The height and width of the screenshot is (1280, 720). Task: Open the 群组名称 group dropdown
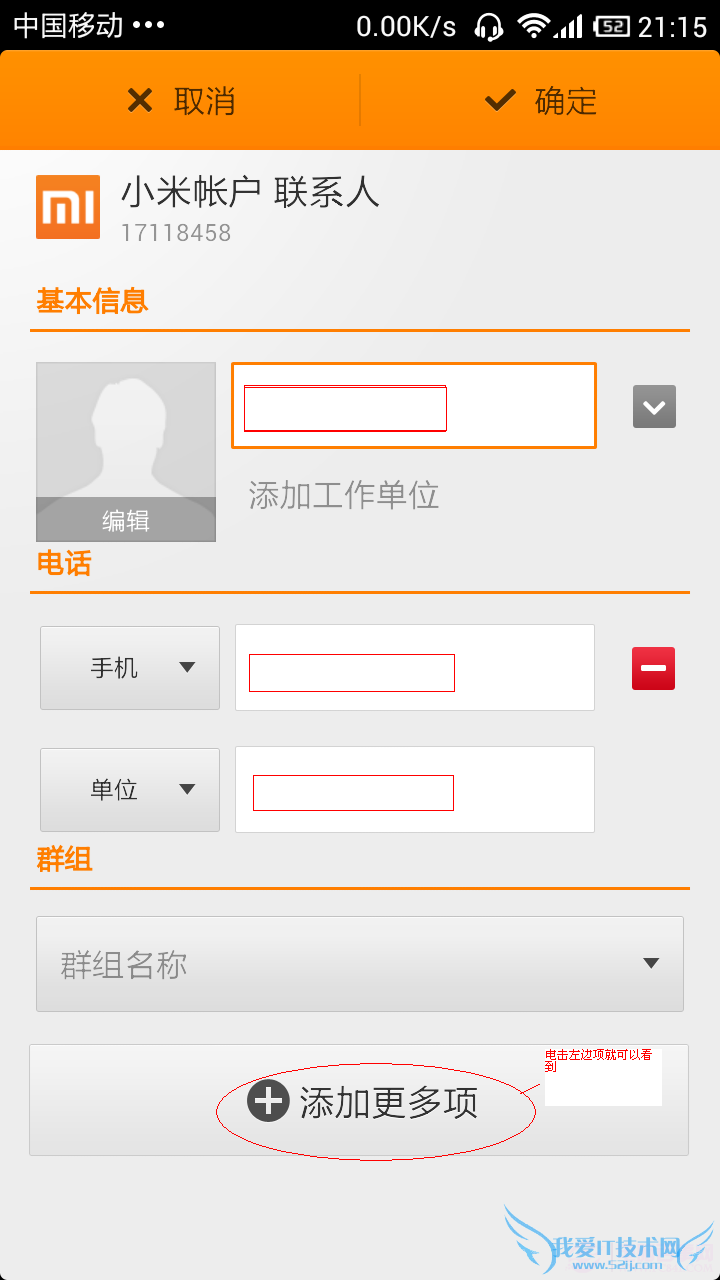click(360, 964)
